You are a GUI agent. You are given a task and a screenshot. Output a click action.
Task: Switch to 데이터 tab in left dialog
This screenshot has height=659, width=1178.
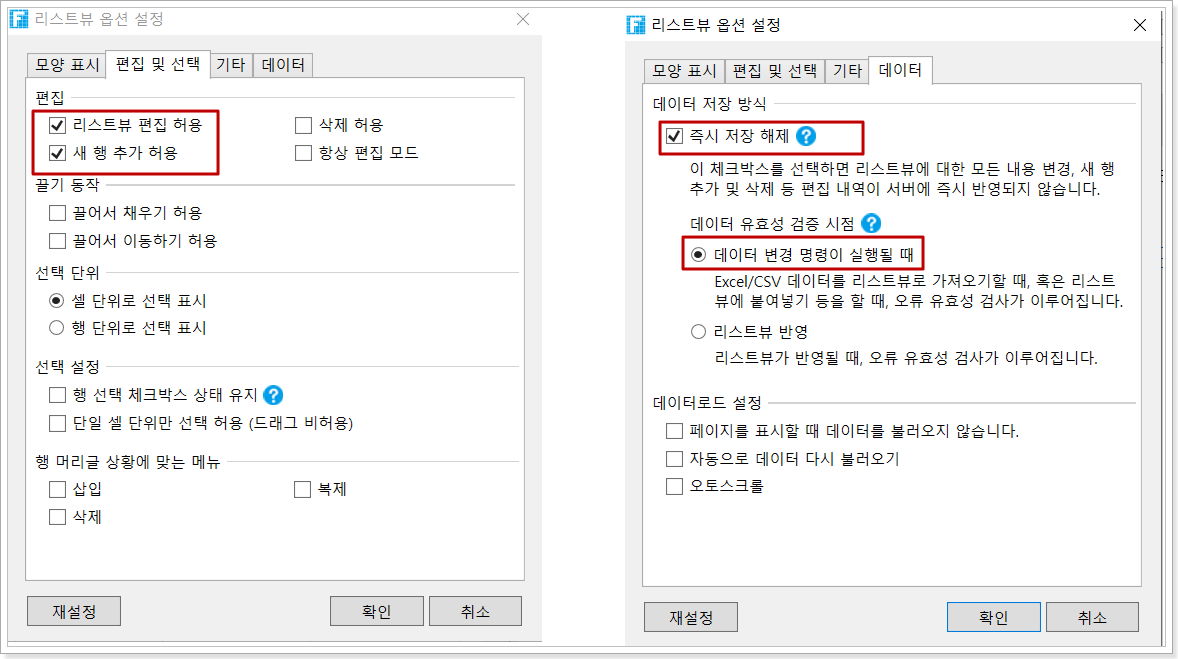point(282,65)
